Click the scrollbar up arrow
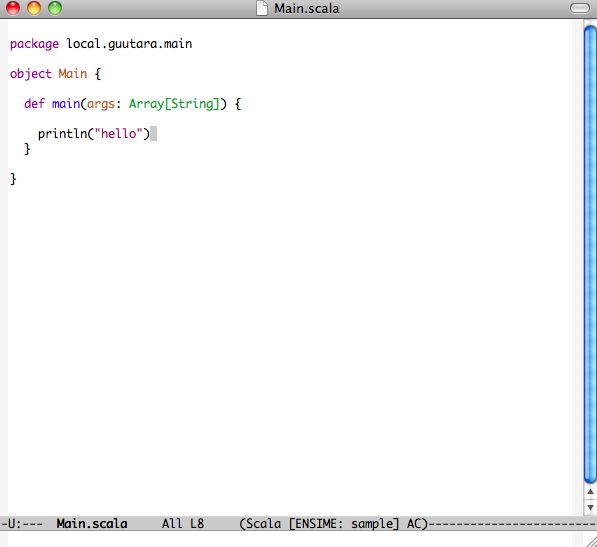Screen dimensions: 597x547 tap(590, 492)
